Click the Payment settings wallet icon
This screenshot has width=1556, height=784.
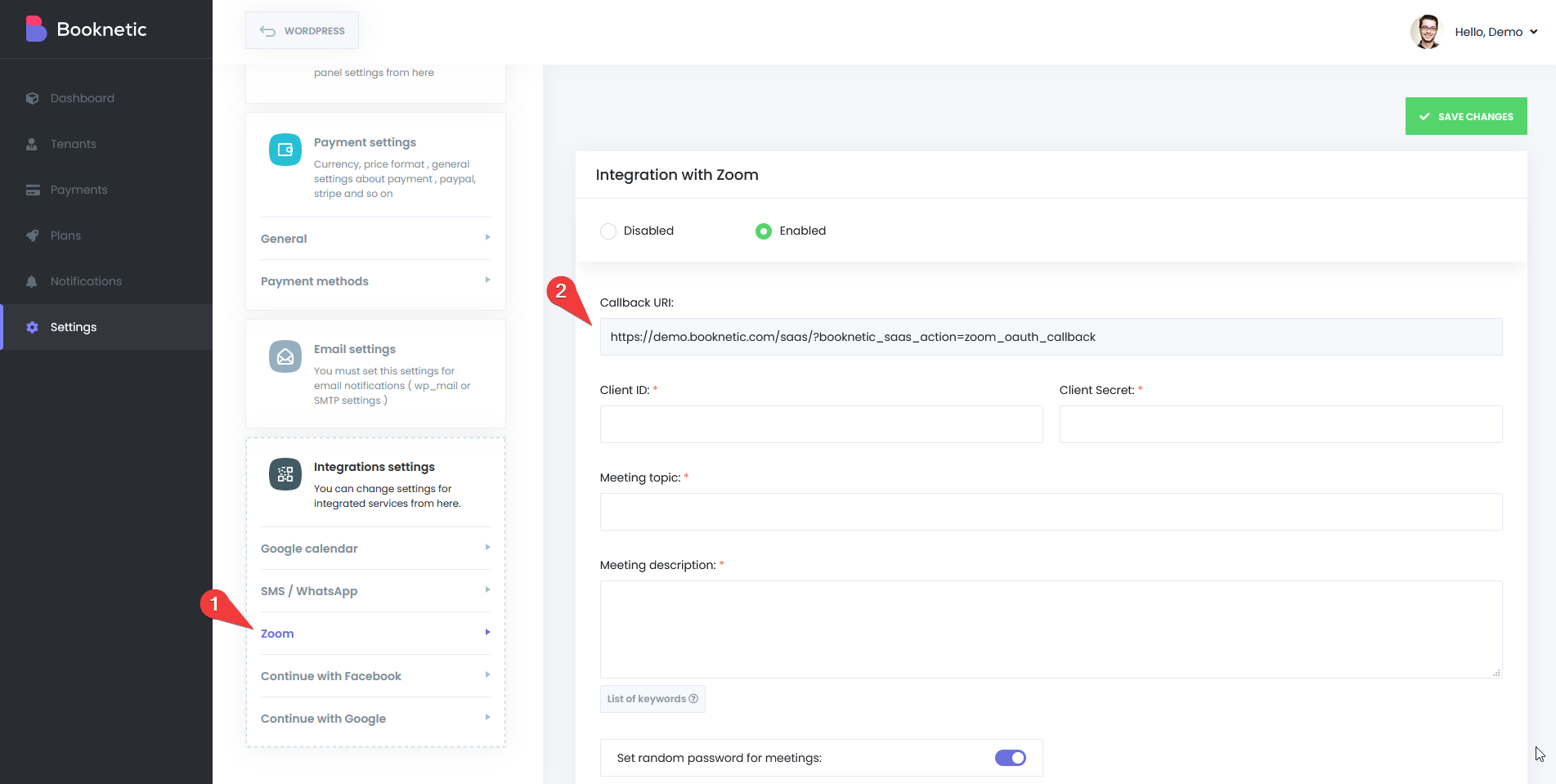coord(285,150)
